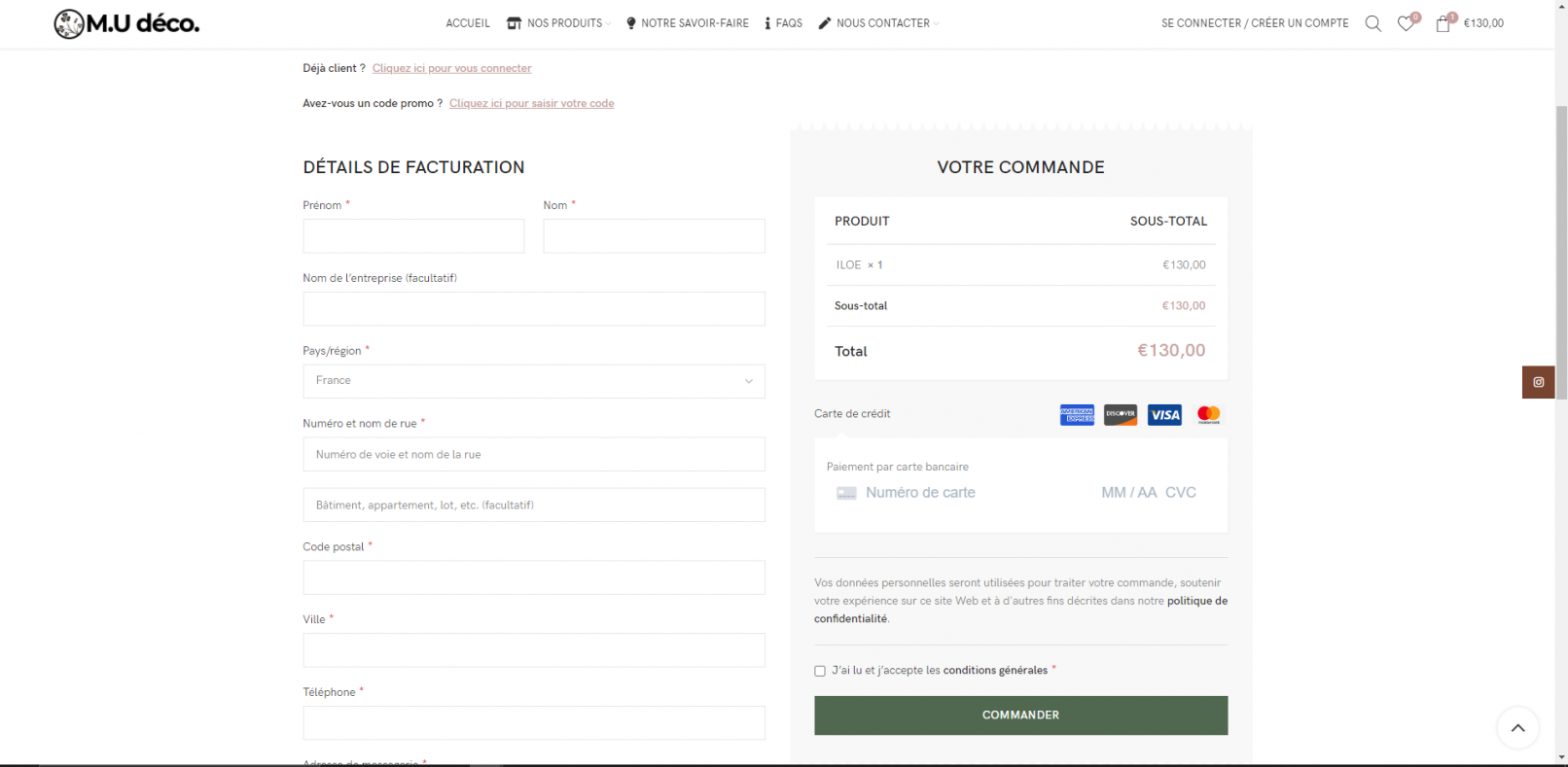Screen dimensions: 1568x767
Task: Open the wishlist heart icon
Action: coord(1406,23)
